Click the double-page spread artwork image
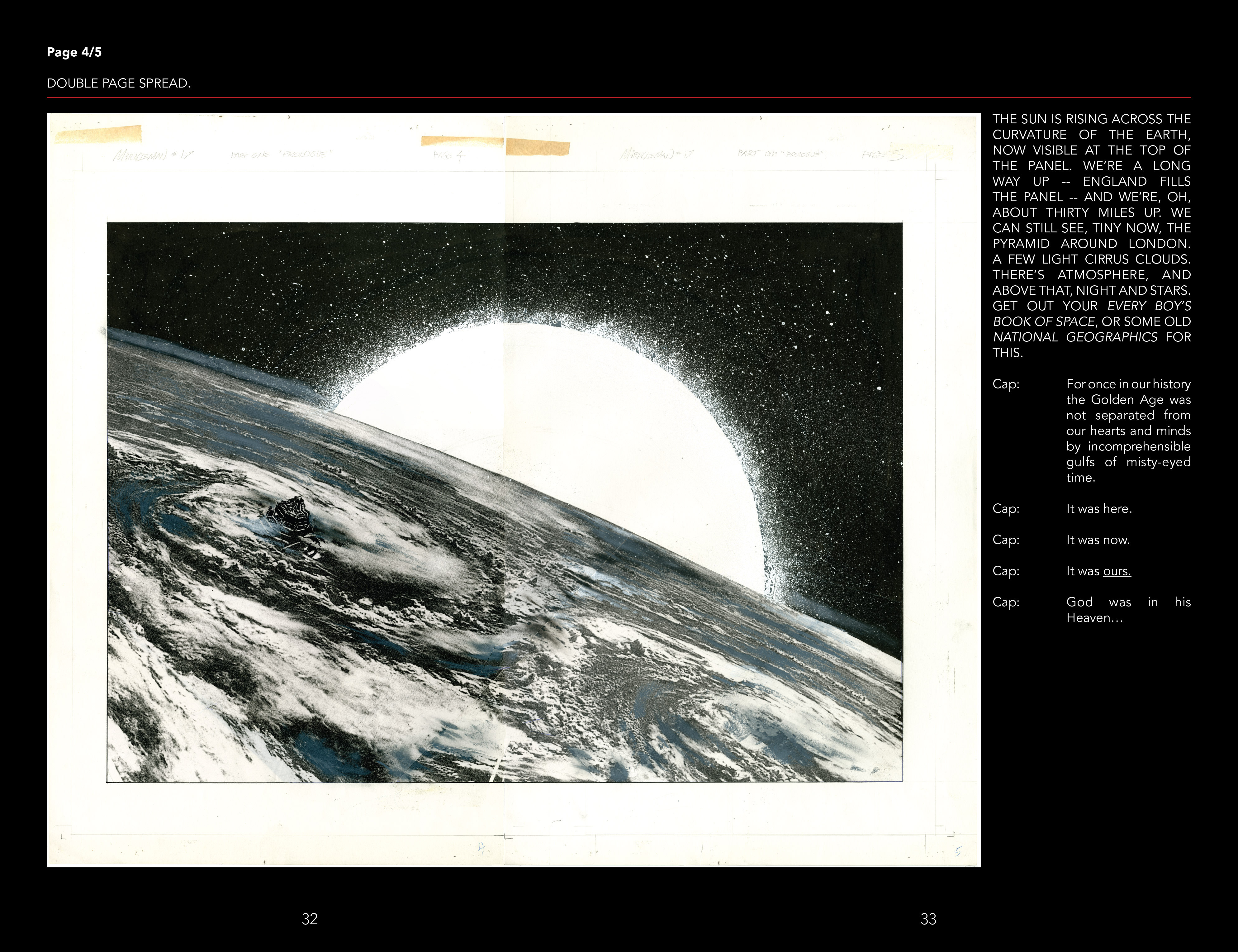 pos(513,490)
